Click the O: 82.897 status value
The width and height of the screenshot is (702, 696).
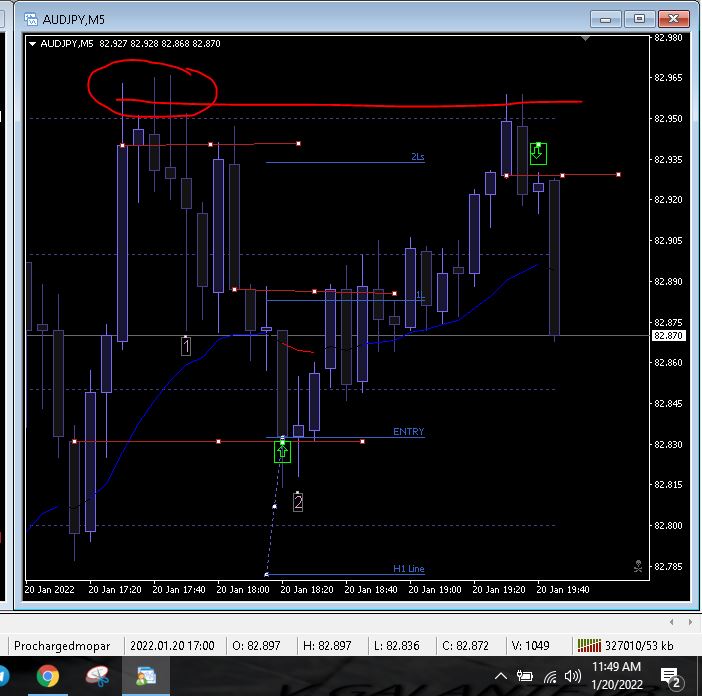coord(256,645)
